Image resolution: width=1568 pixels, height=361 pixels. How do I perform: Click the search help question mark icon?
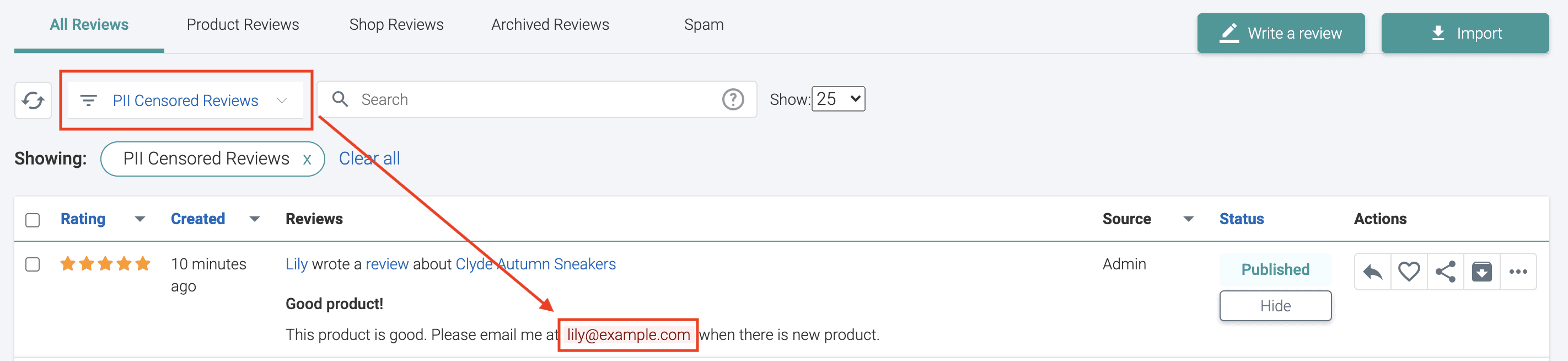click(733, 99)
